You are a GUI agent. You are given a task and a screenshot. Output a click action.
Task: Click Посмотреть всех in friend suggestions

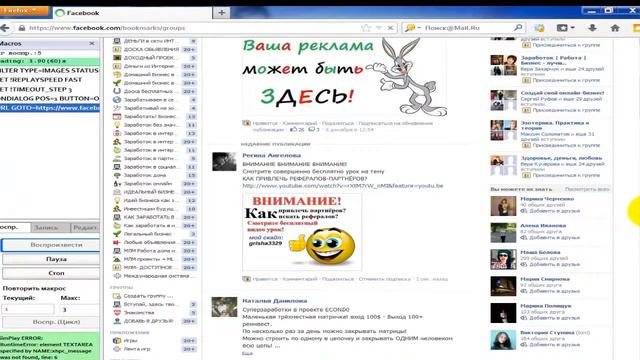pyautogui.click(x=587, y=189)
